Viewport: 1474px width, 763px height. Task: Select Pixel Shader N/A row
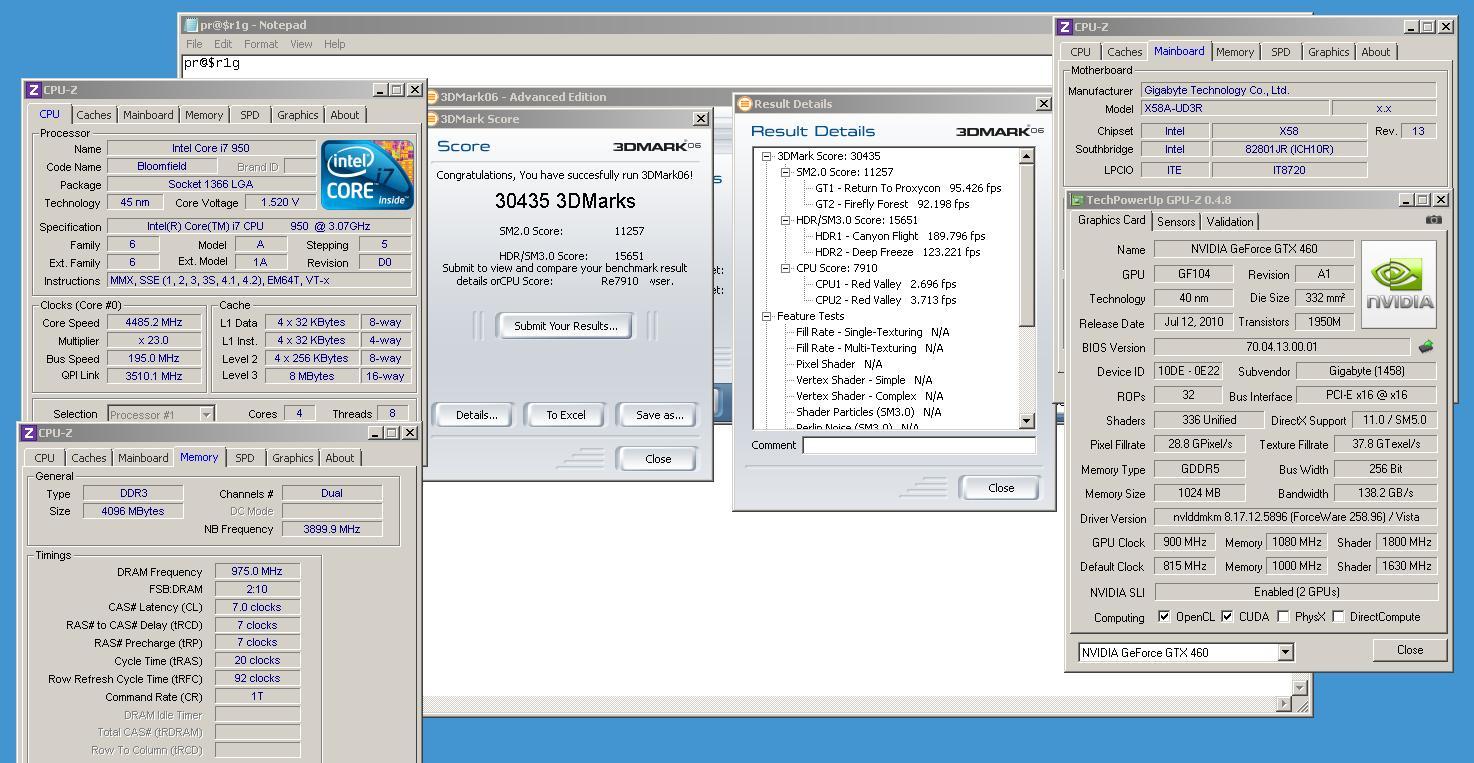coord(839,364)
